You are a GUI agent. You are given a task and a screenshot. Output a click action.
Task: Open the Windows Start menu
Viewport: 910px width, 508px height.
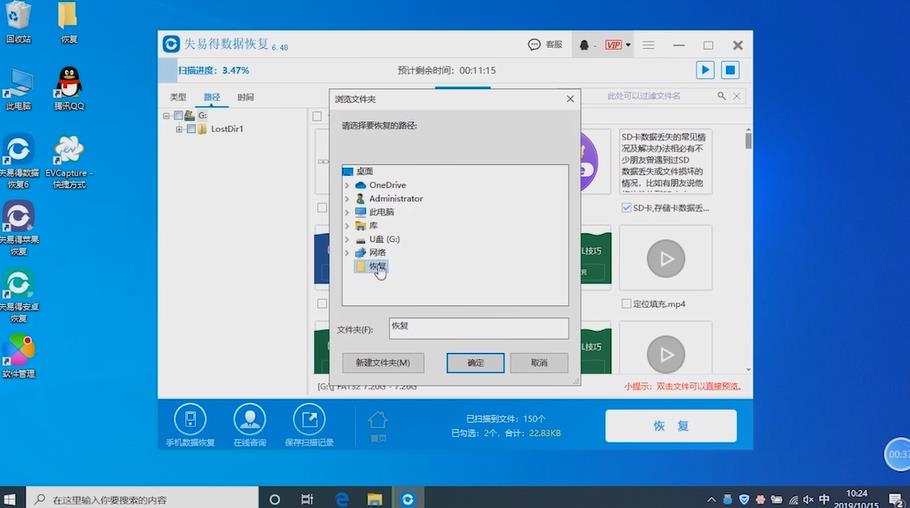coord(10,499)
